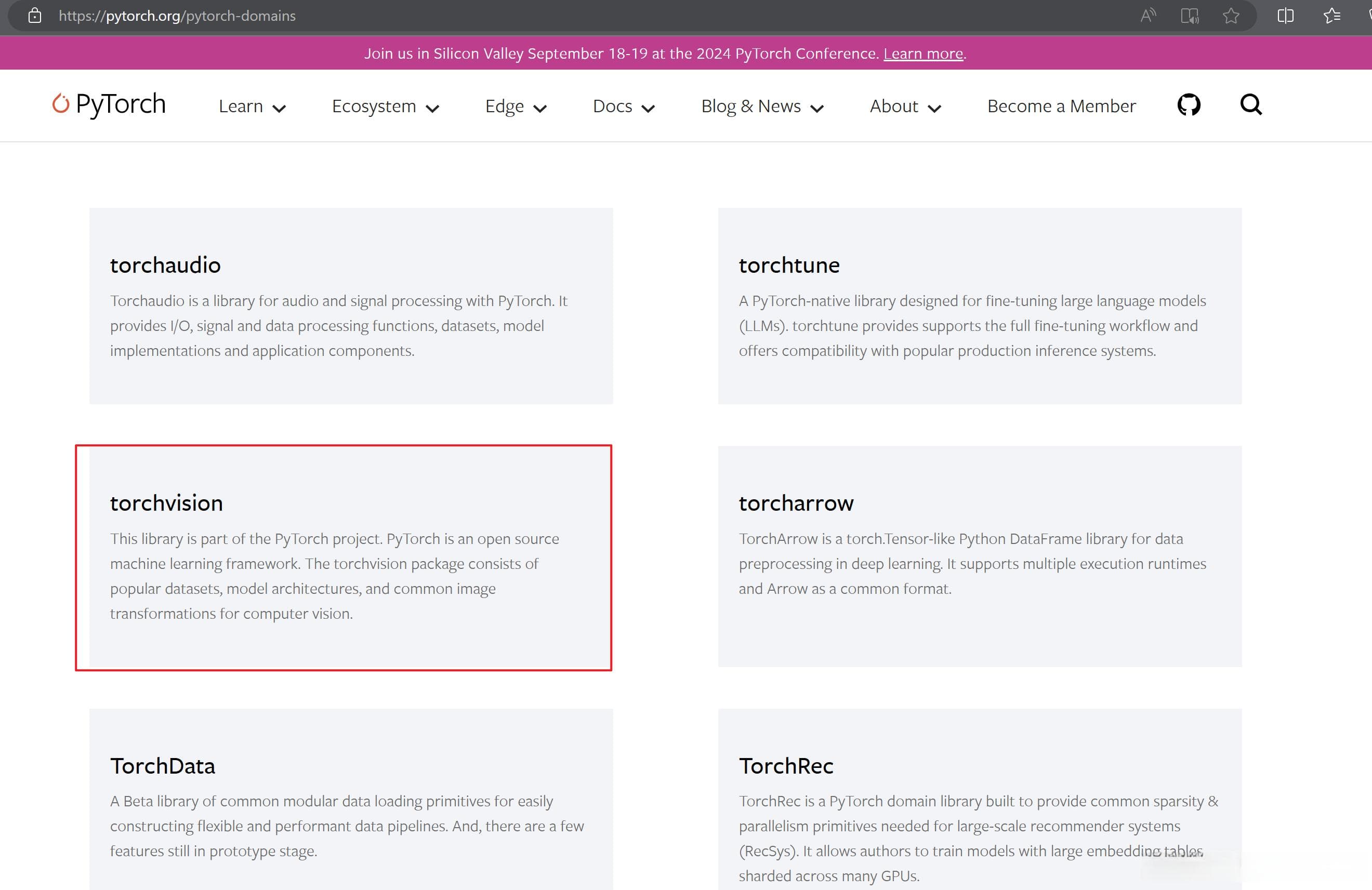Open the torcharrow library card
The height and width of the screenshot is (890, 1372).
pyautogui.click(x=980, y=557)
